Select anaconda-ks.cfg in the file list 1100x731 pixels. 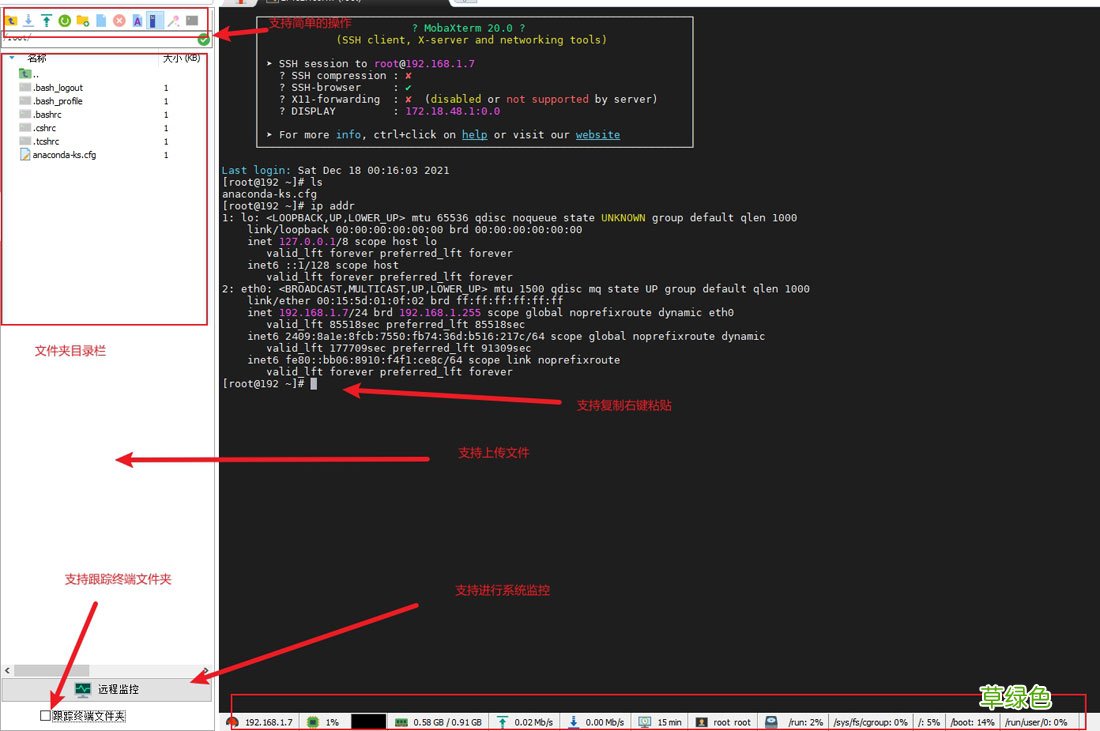click(64, 155)
